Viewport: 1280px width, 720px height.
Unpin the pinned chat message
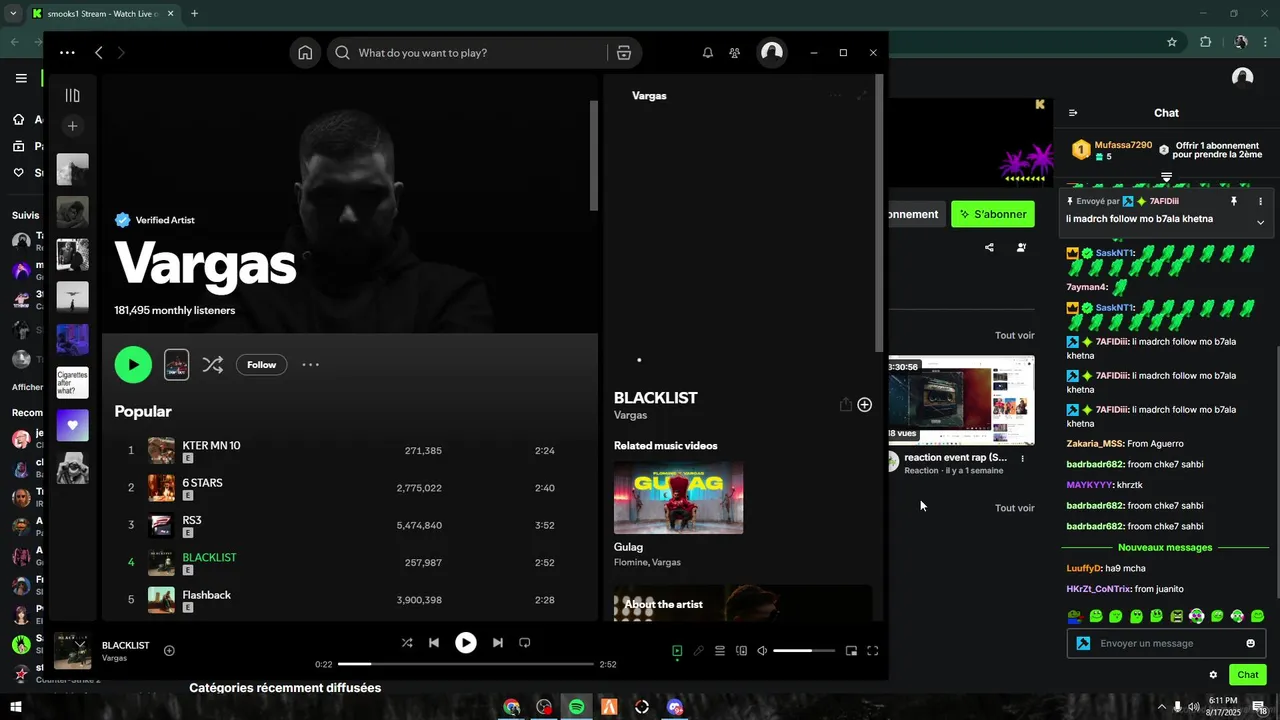(1233, 201)
